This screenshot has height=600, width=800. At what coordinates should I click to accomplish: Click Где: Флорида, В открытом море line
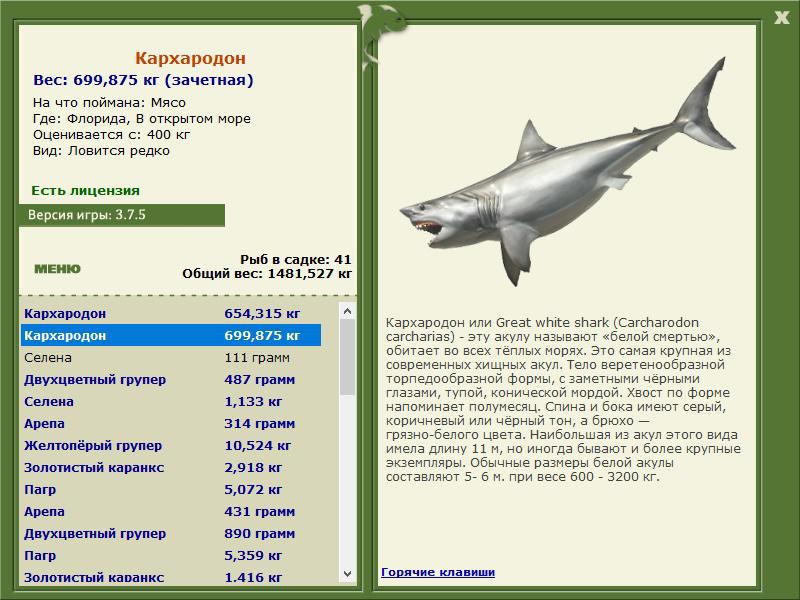pyautogui.click(x=141, y=119)
